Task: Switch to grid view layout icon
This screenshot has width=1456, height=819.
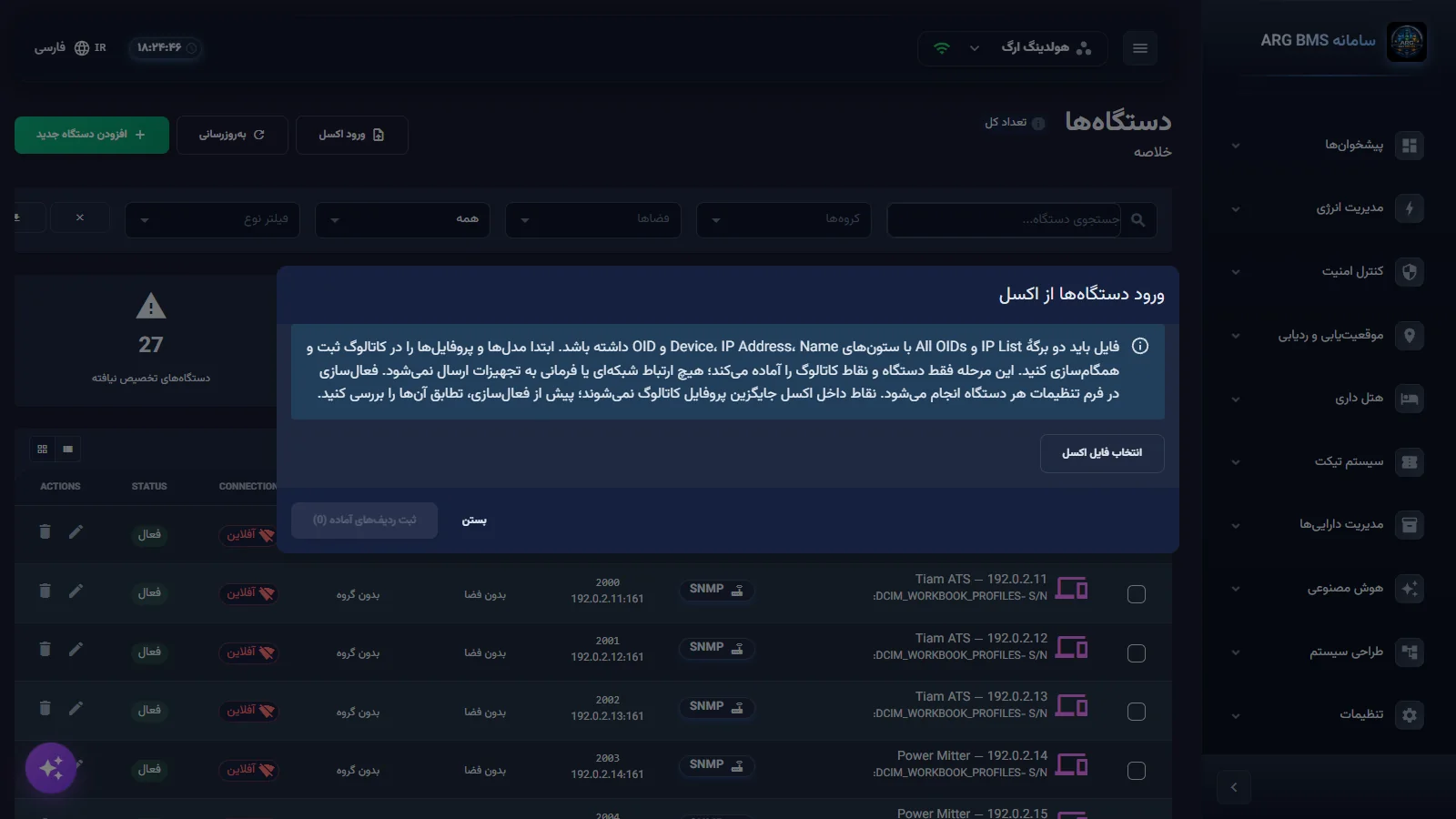Action: (43, 449)
